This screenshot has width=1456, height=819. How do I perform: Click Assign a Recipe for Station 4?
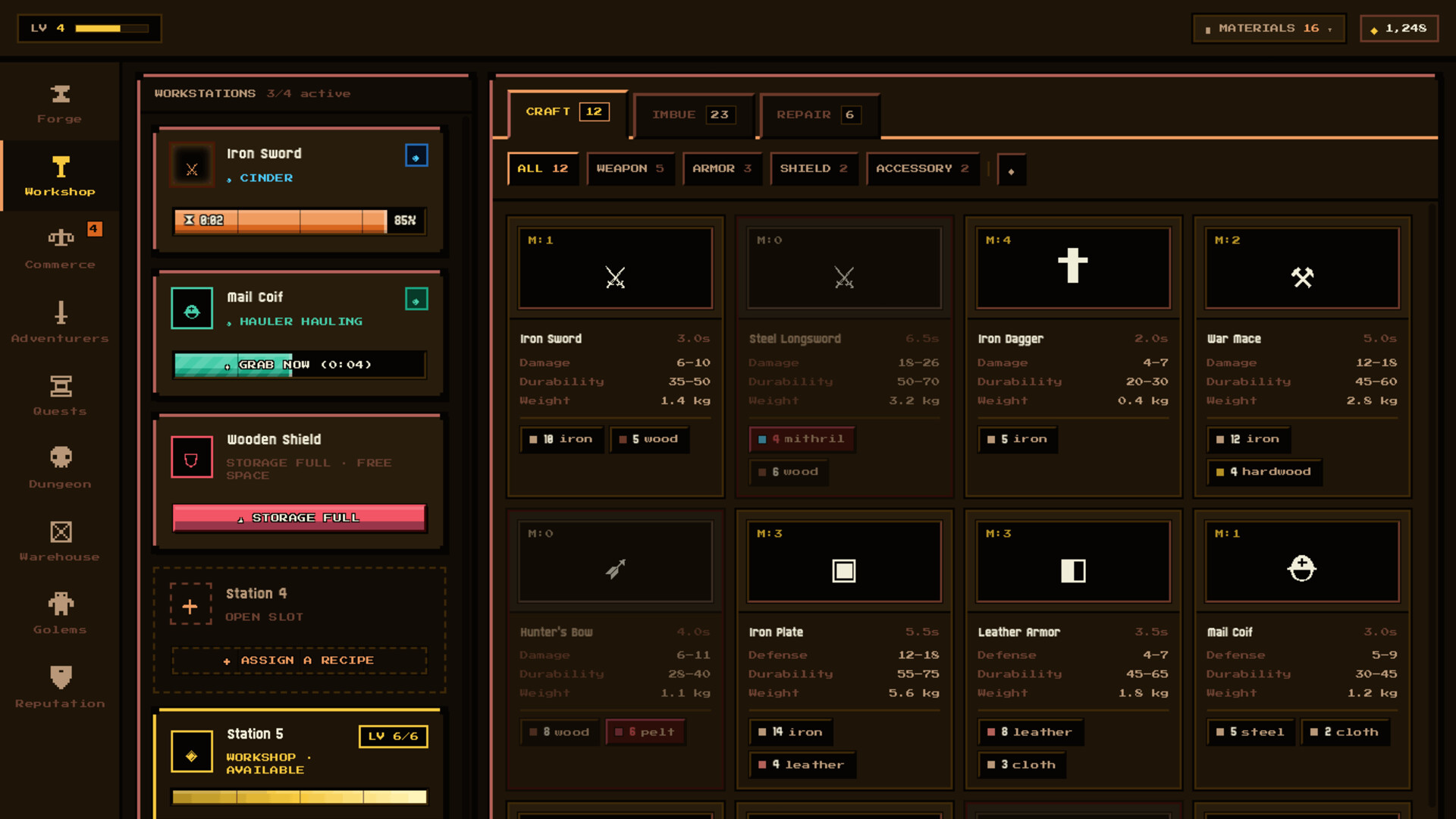click(300, 661)
